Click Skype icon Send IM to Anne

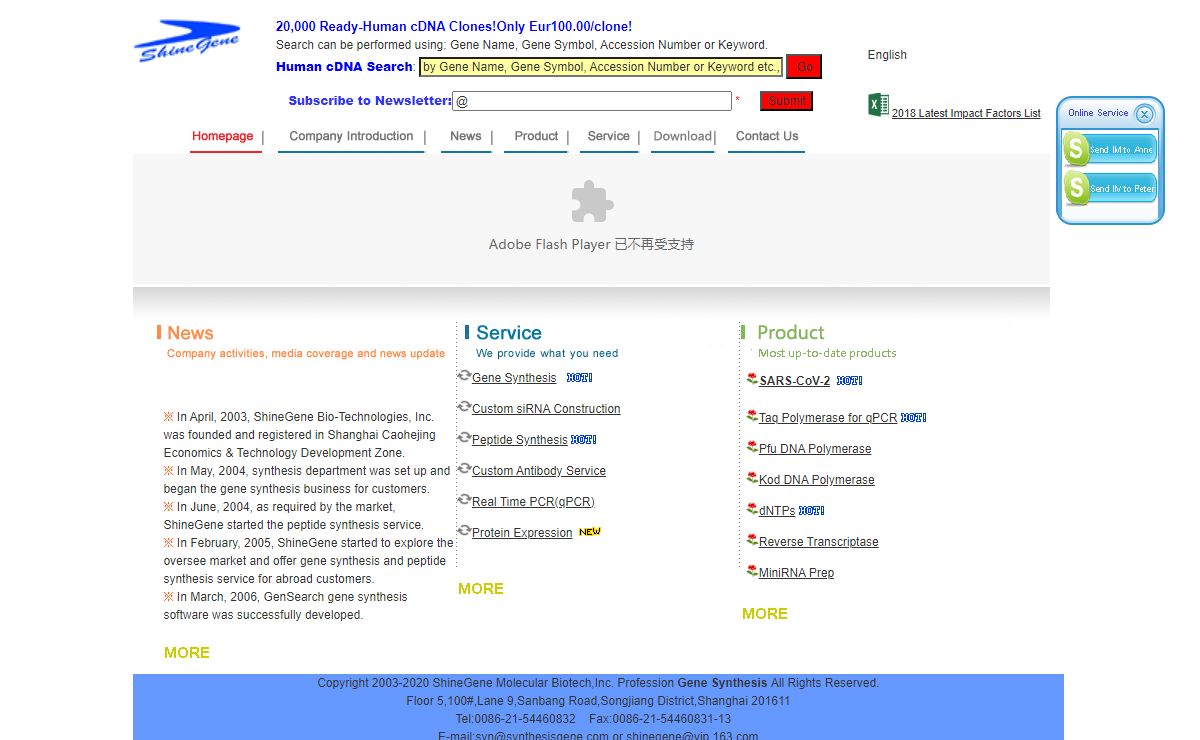click(x=1110, y=150)
